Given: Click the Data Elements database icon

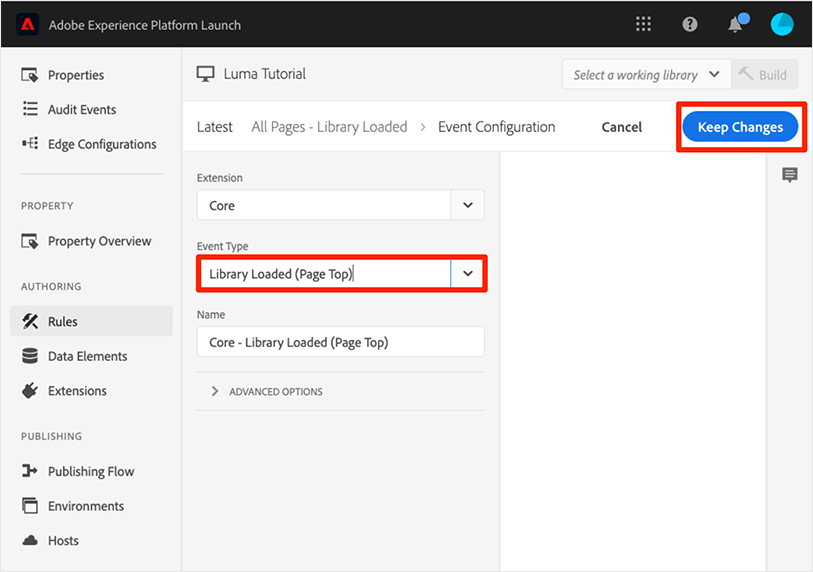Looking at the screenshot, I should tap(30, 356).
